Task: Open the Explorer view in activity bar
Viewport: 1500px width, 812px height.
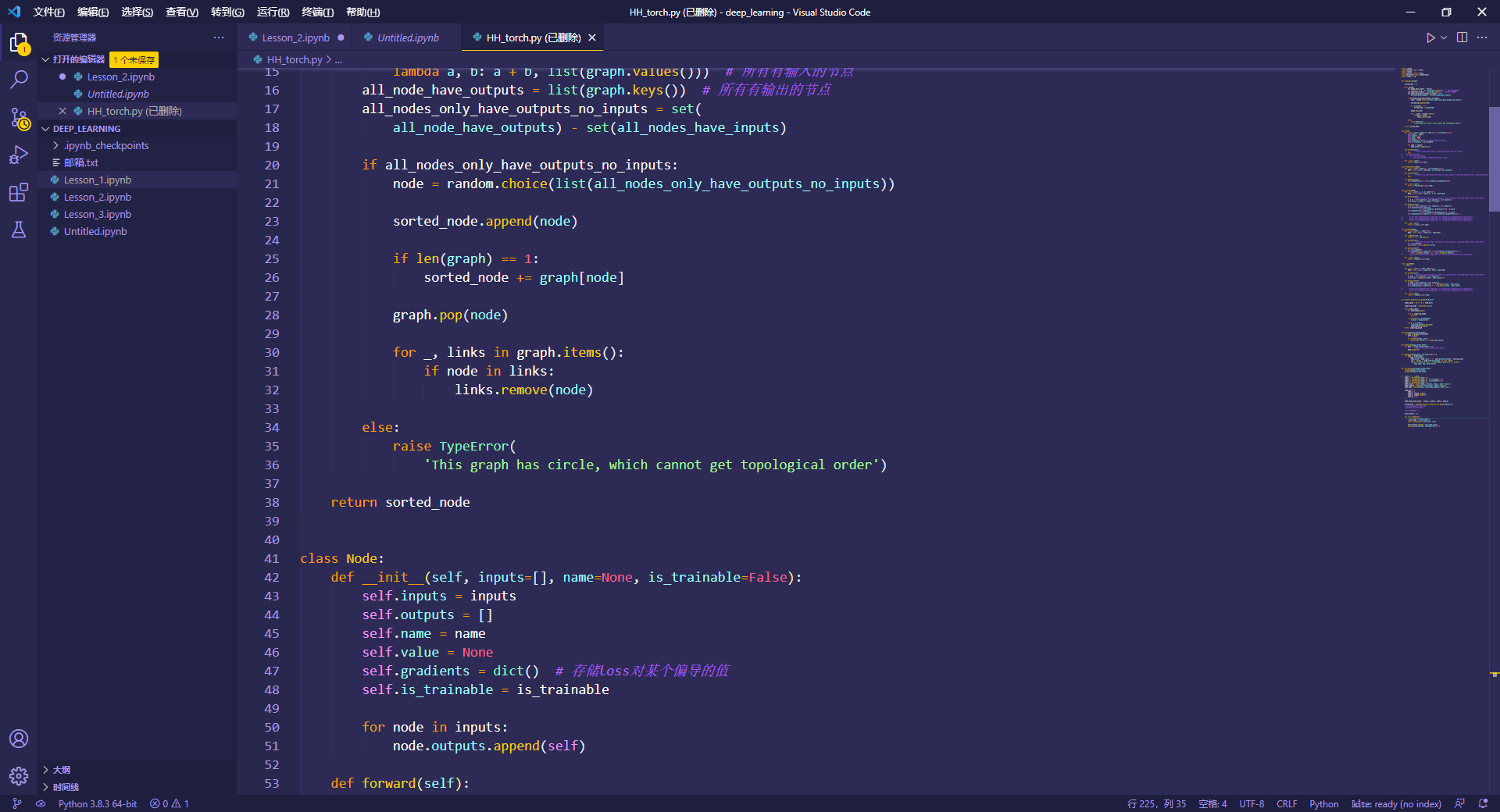Action: point(19,43)
